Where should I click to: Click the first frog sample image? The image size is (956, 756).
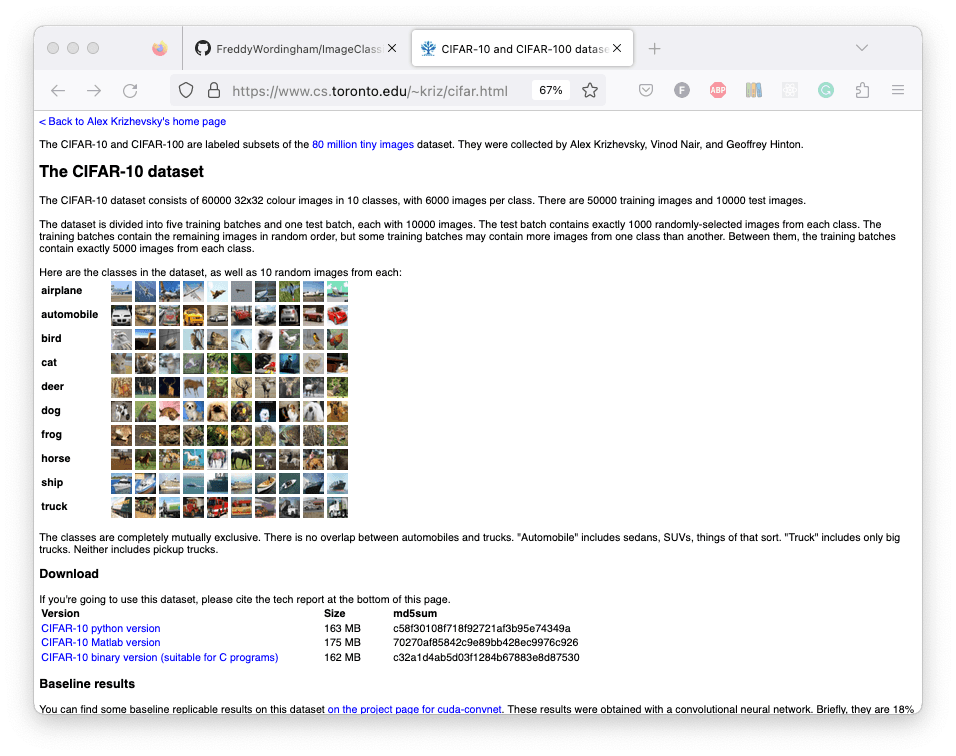(121, 435)
